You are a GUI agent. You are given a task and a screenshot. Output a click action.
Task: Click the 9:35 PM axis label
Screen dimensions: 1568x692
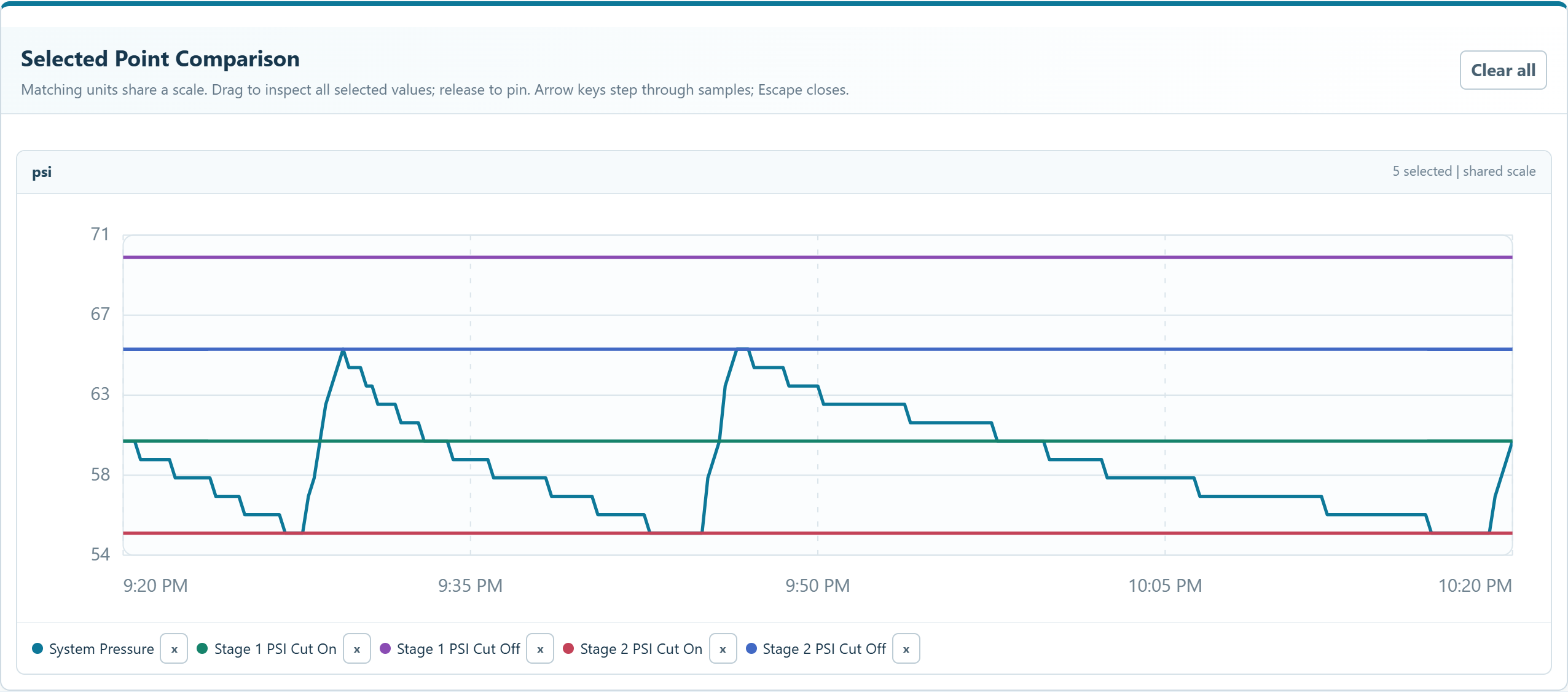pyautogui.click(x=470, y=586)
